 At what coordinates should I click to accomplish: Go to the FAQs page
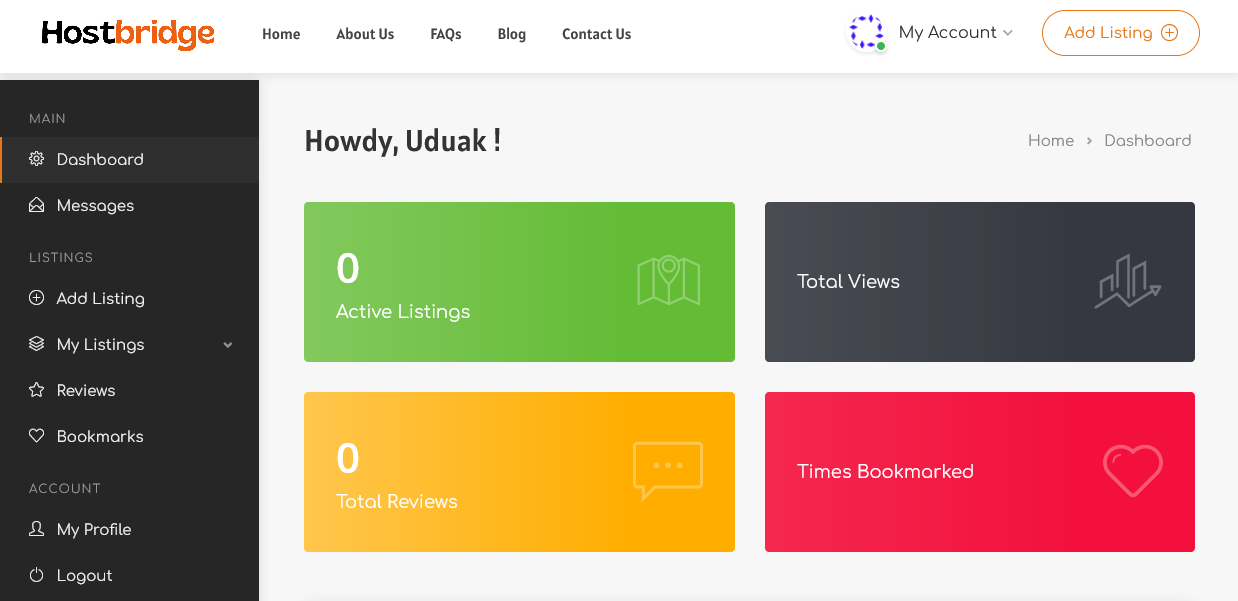tap(446, 34)
